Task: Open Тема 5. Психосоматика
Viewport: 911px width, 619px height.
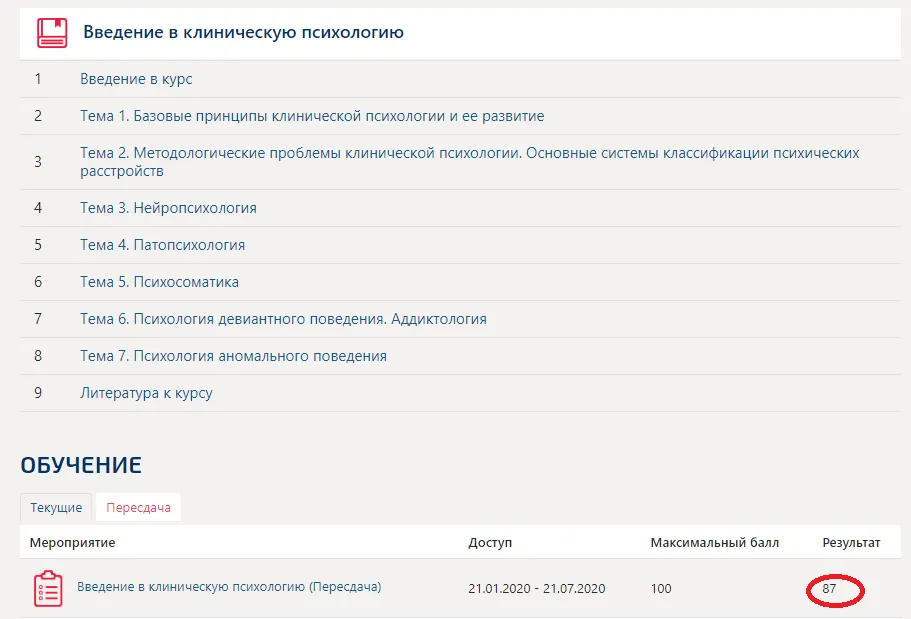Action: point(159,282)
